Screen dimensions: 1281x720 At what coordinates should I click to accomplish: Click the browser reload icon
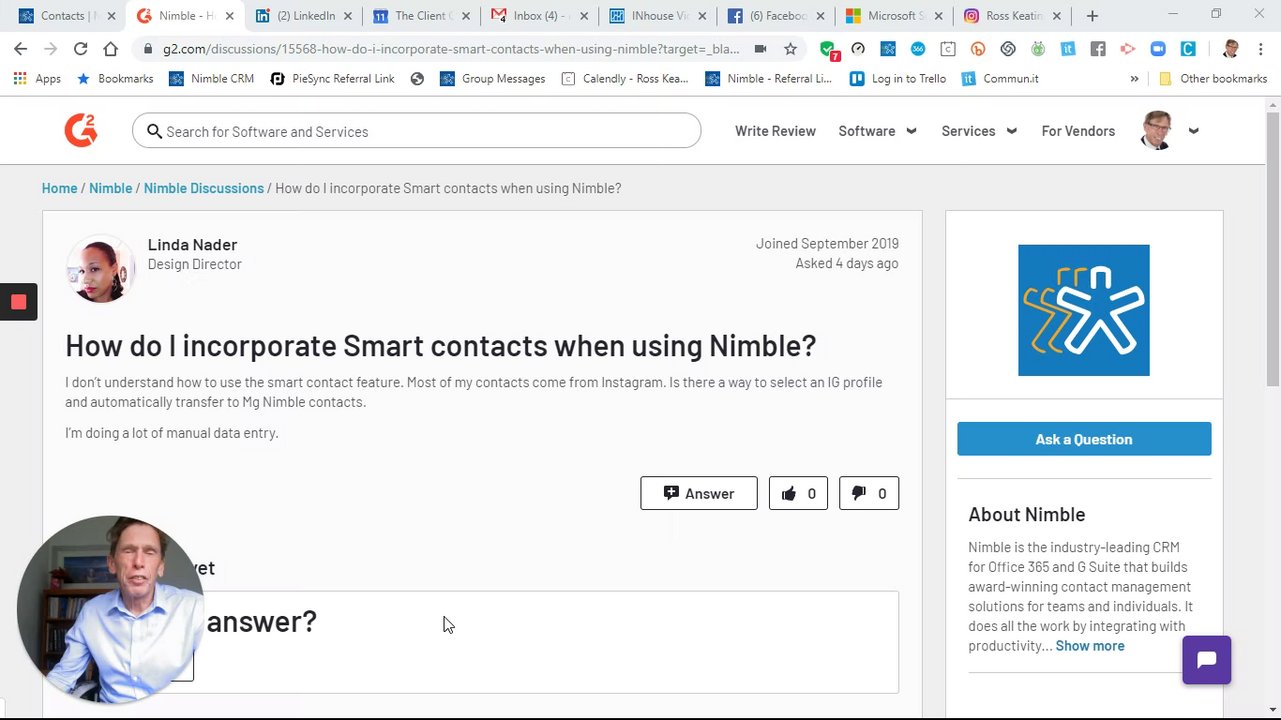coord(80,49)
